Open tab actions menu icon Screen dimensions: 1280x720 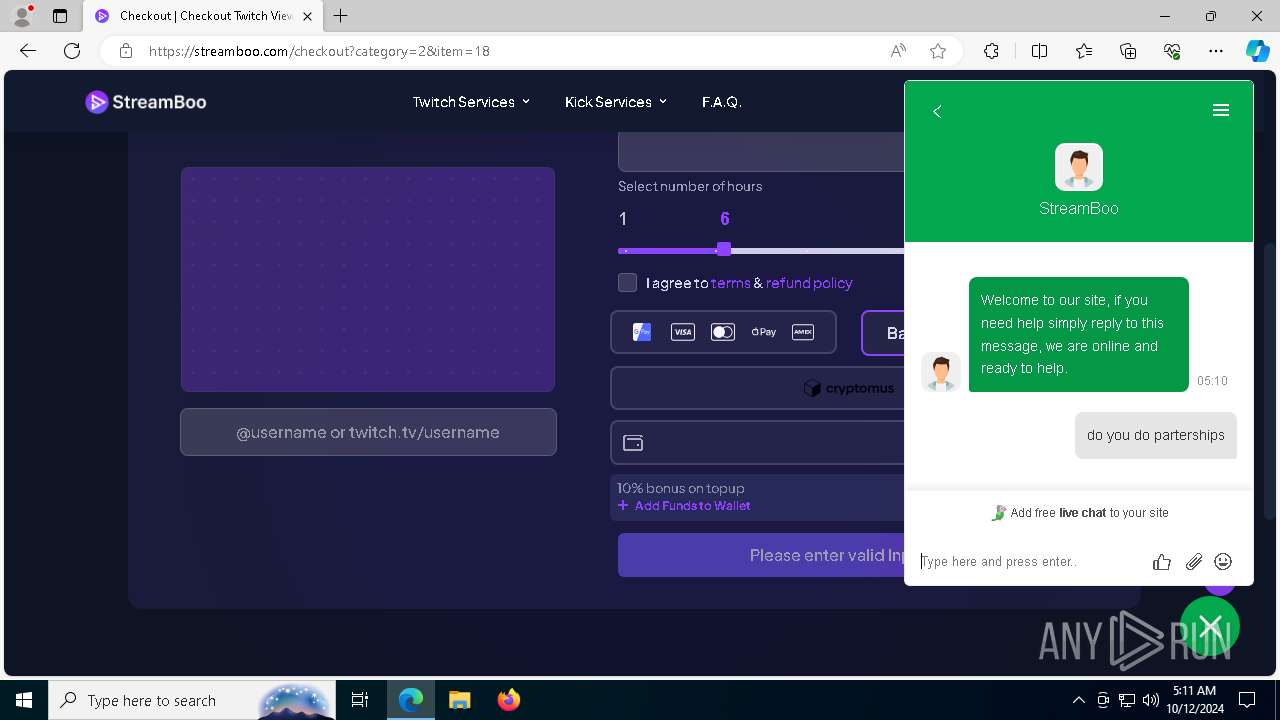[60, 16]
